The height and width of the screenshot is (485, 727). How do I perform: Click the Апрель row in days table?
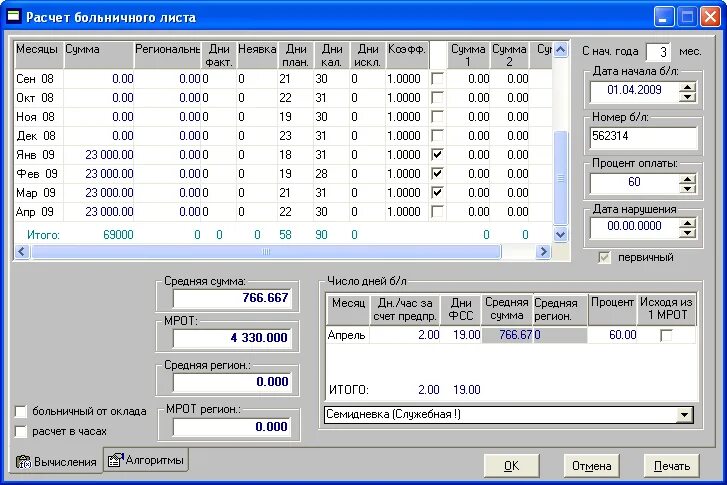510,335
